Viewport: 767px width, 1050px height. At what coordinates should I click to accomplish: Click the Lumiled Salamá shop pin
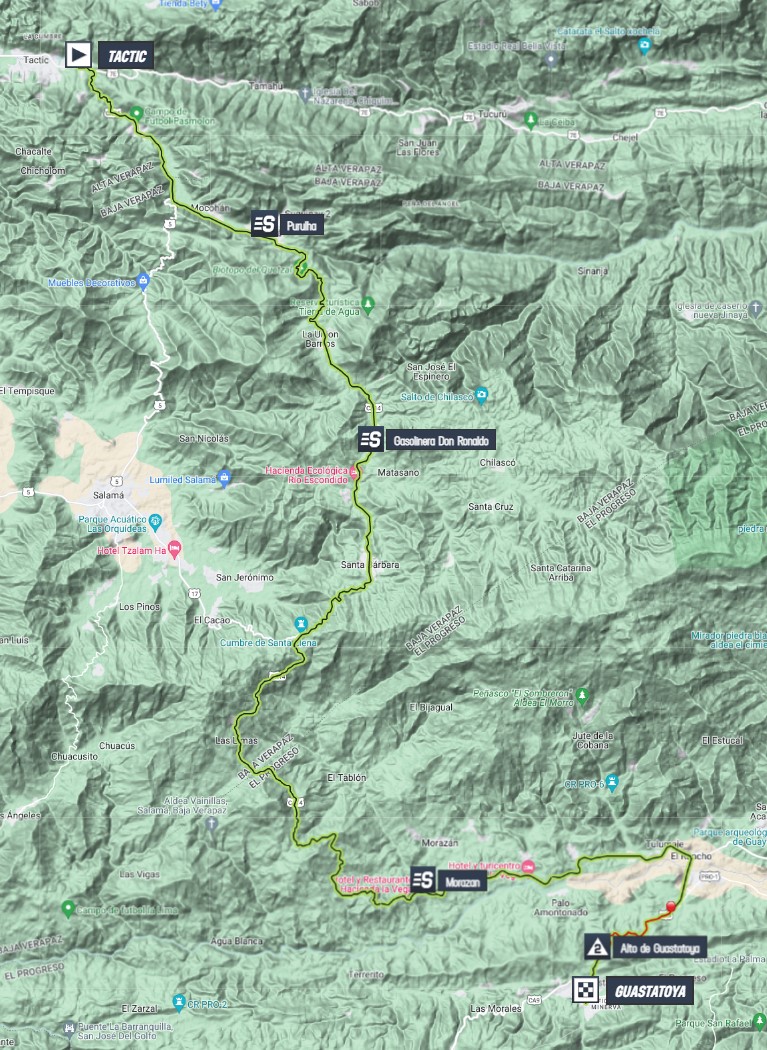point(224,478)
